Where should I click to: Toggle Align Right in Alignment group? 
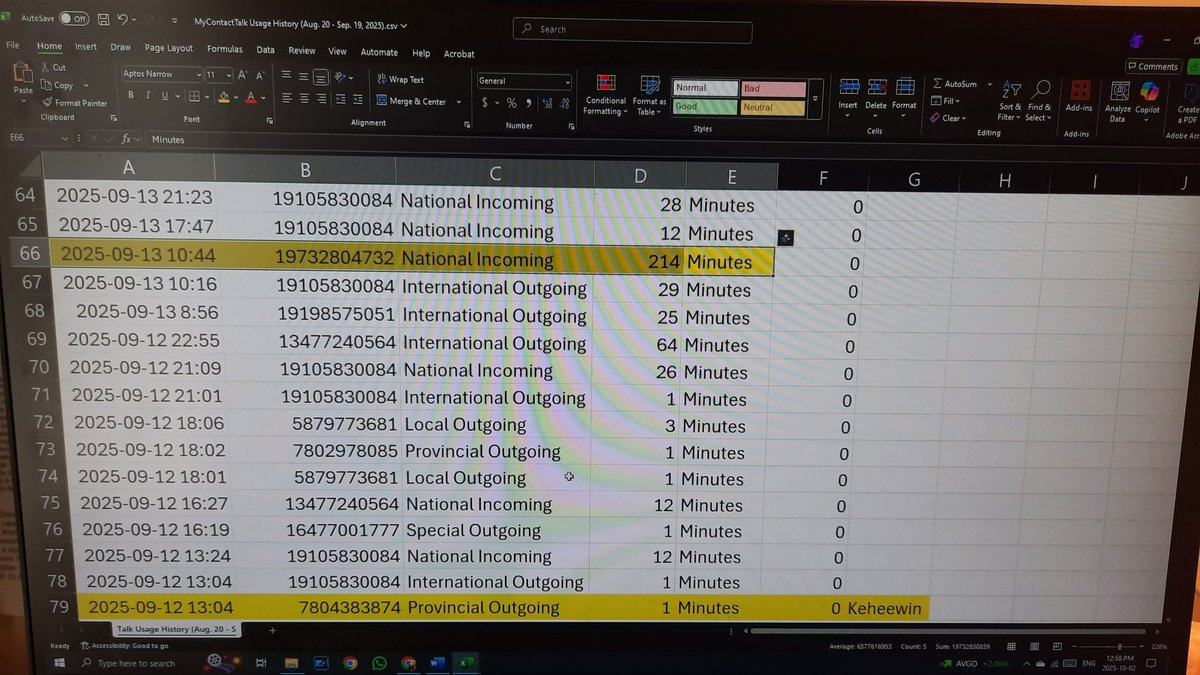(320, 98)
